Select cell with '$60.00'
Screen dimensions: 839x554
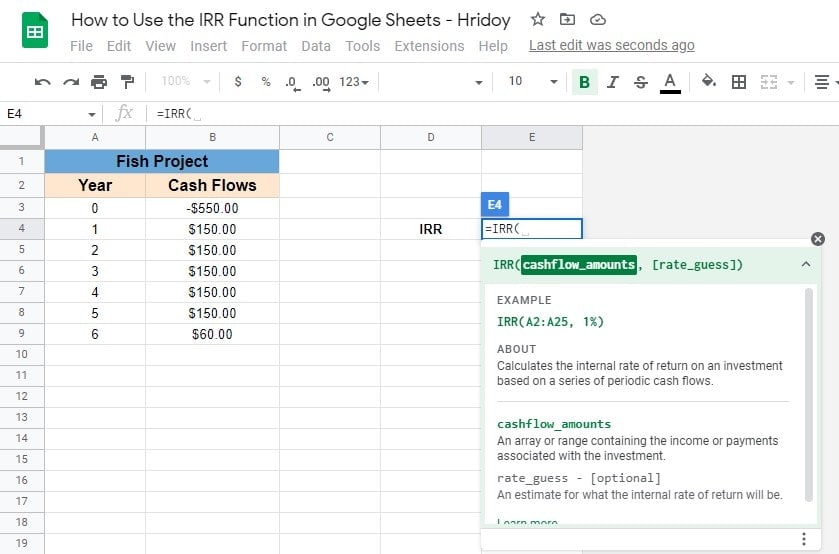(212, 334)
